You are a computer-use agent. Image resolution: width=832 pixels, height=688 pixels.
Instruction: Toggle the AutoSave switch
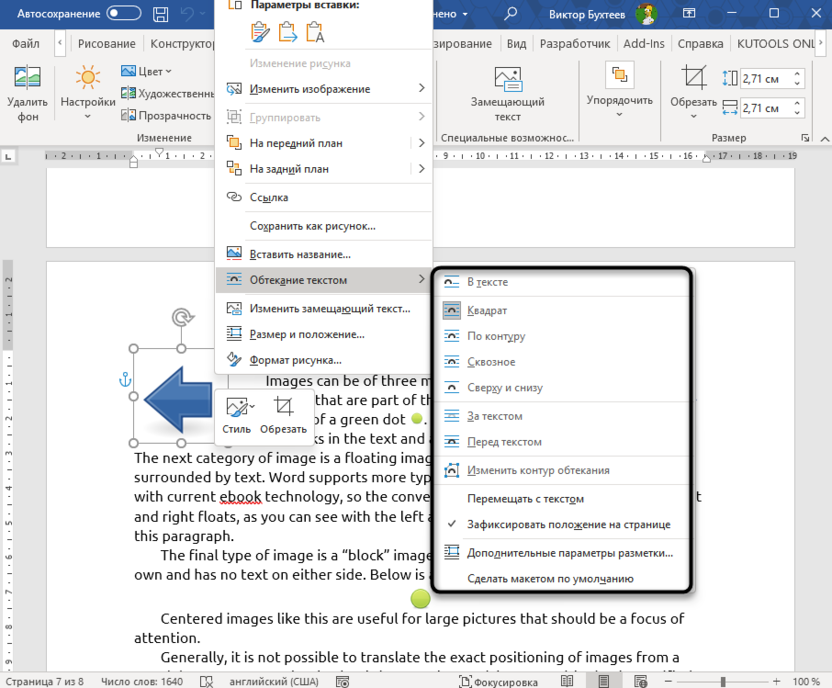124,13
